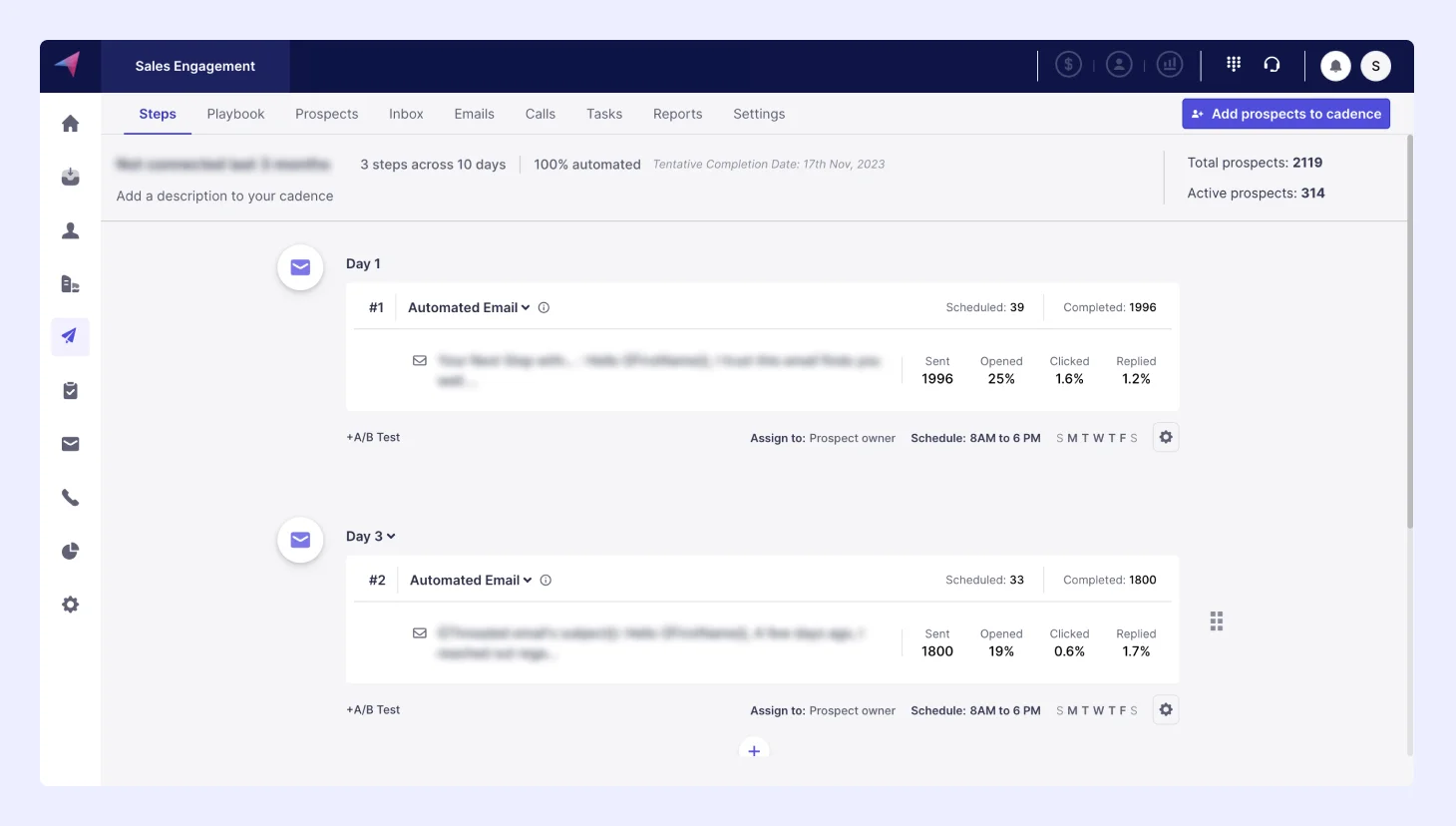This screenshot has width=1456, height=826.
Task: View the reports pie chart sidebar icon
Action: [x=70, y=551]
